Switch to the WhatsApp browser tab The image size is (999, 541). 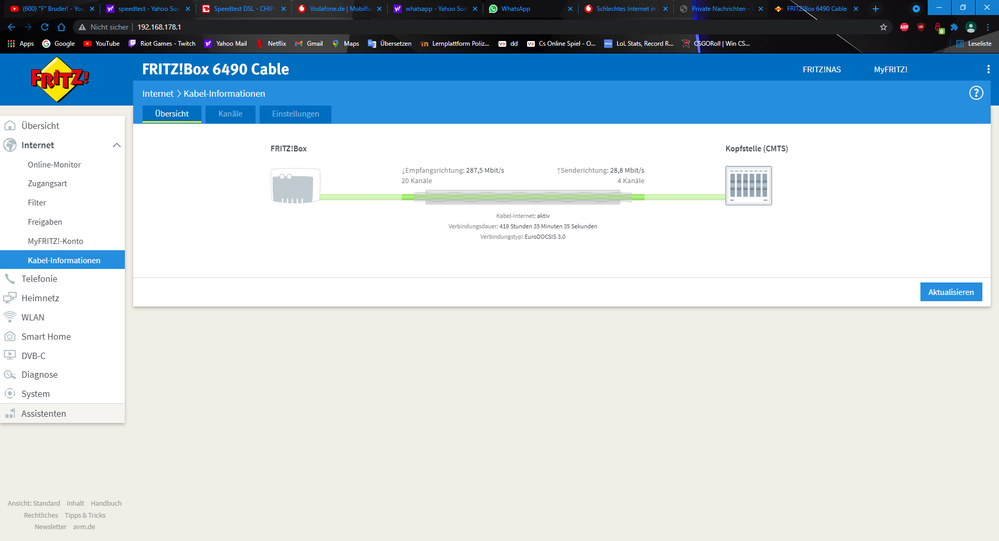pos(531,9)
